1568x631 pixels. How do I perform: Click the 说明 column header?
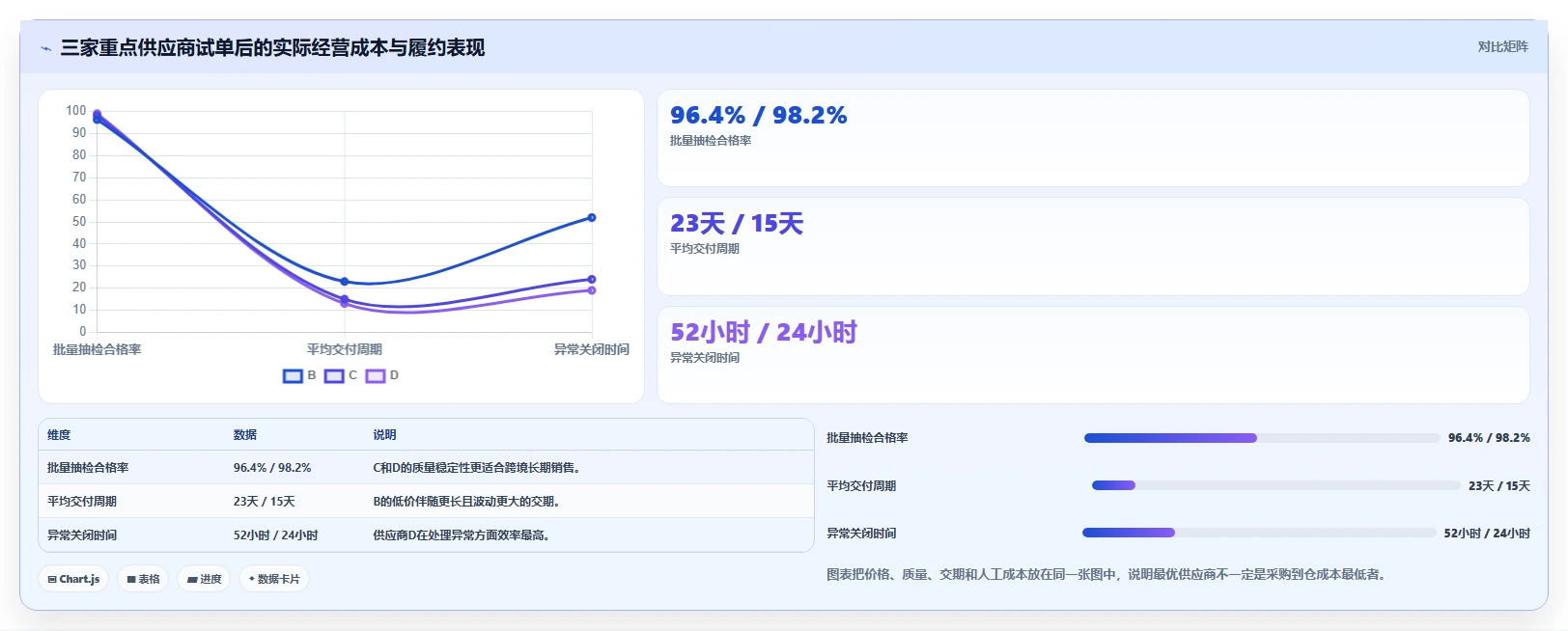click(x=384, y=435)
